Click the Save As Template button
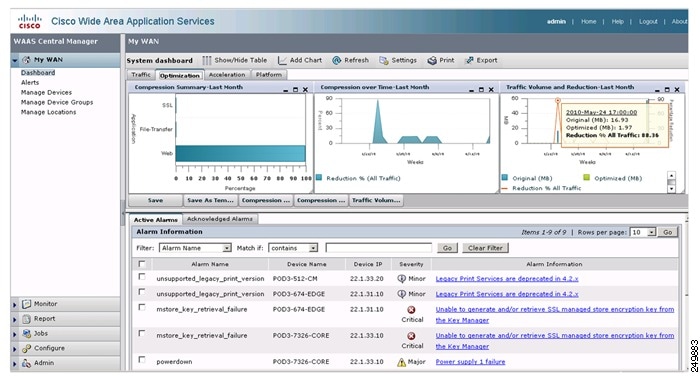 (x=211, y=200)
